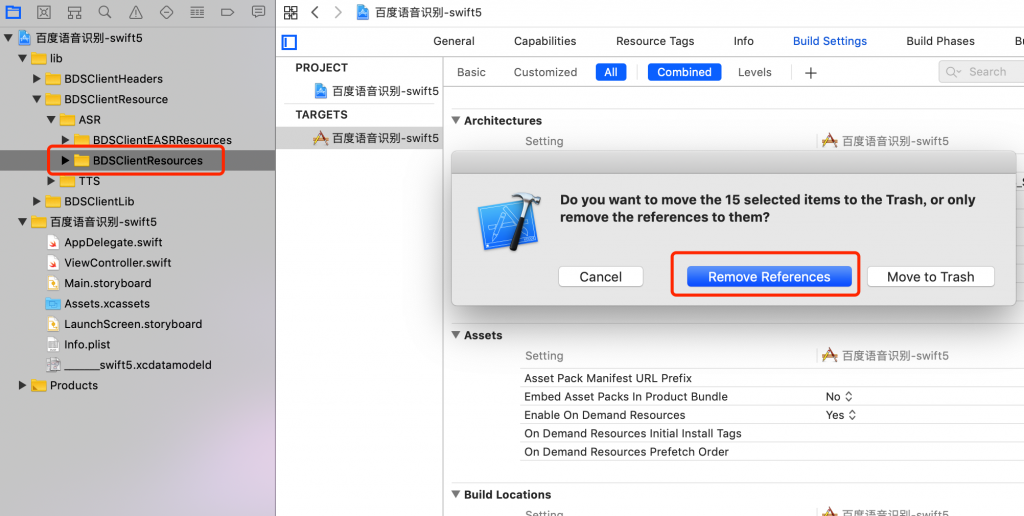Open the Report navigator speech bubble icon
Viewport: 1024px width, 516px height.
(258, 12)
